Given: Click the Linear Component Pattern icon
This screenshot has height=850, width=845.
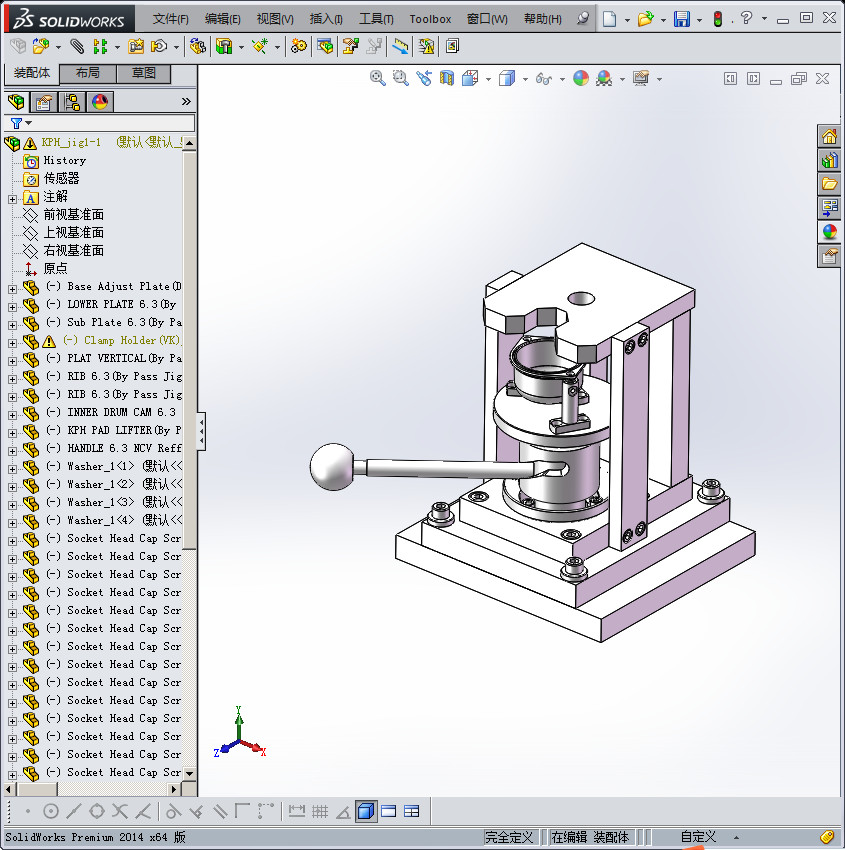Looking at the screenshot, I should pyautogui.click(x=100, y=47).
